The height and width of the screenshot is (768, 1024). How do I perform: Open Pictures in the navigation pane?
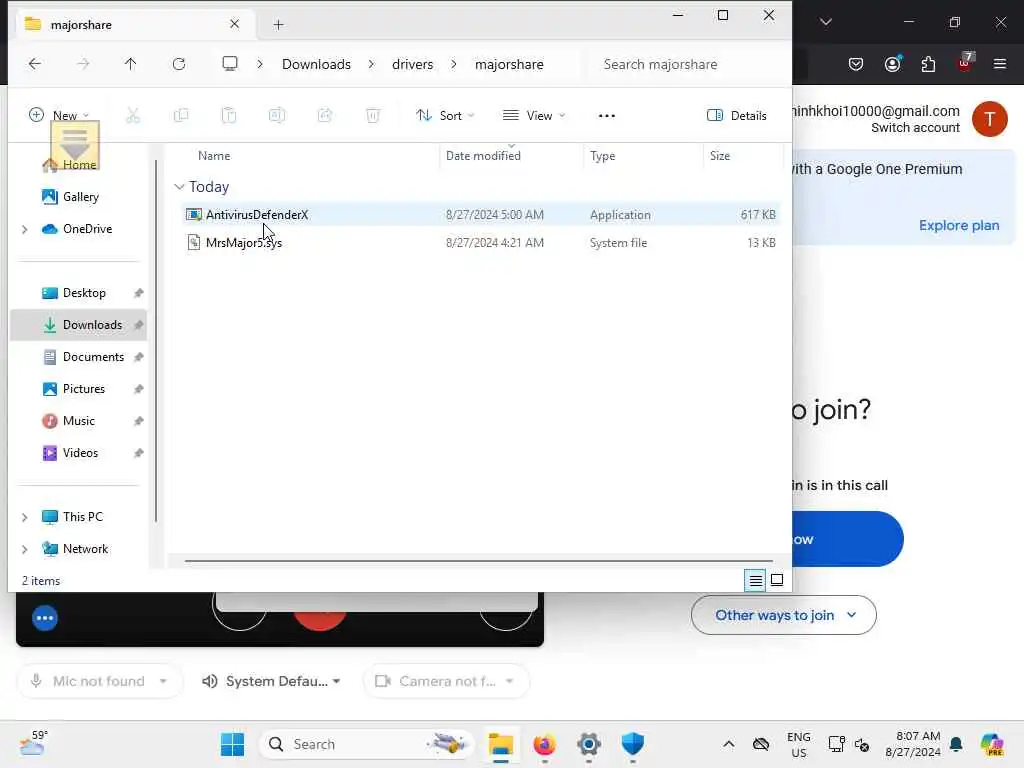tap(84, 389)
